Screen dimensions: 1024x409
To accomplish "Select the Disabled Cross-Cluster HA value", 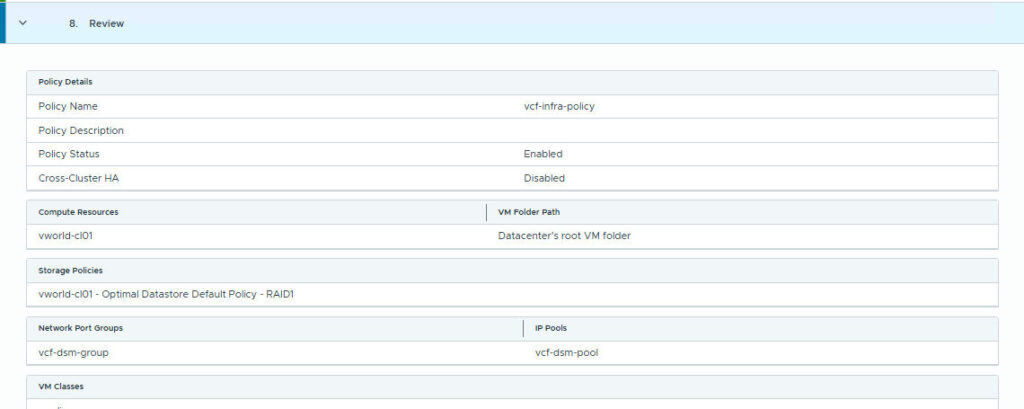I will (544, 178).
